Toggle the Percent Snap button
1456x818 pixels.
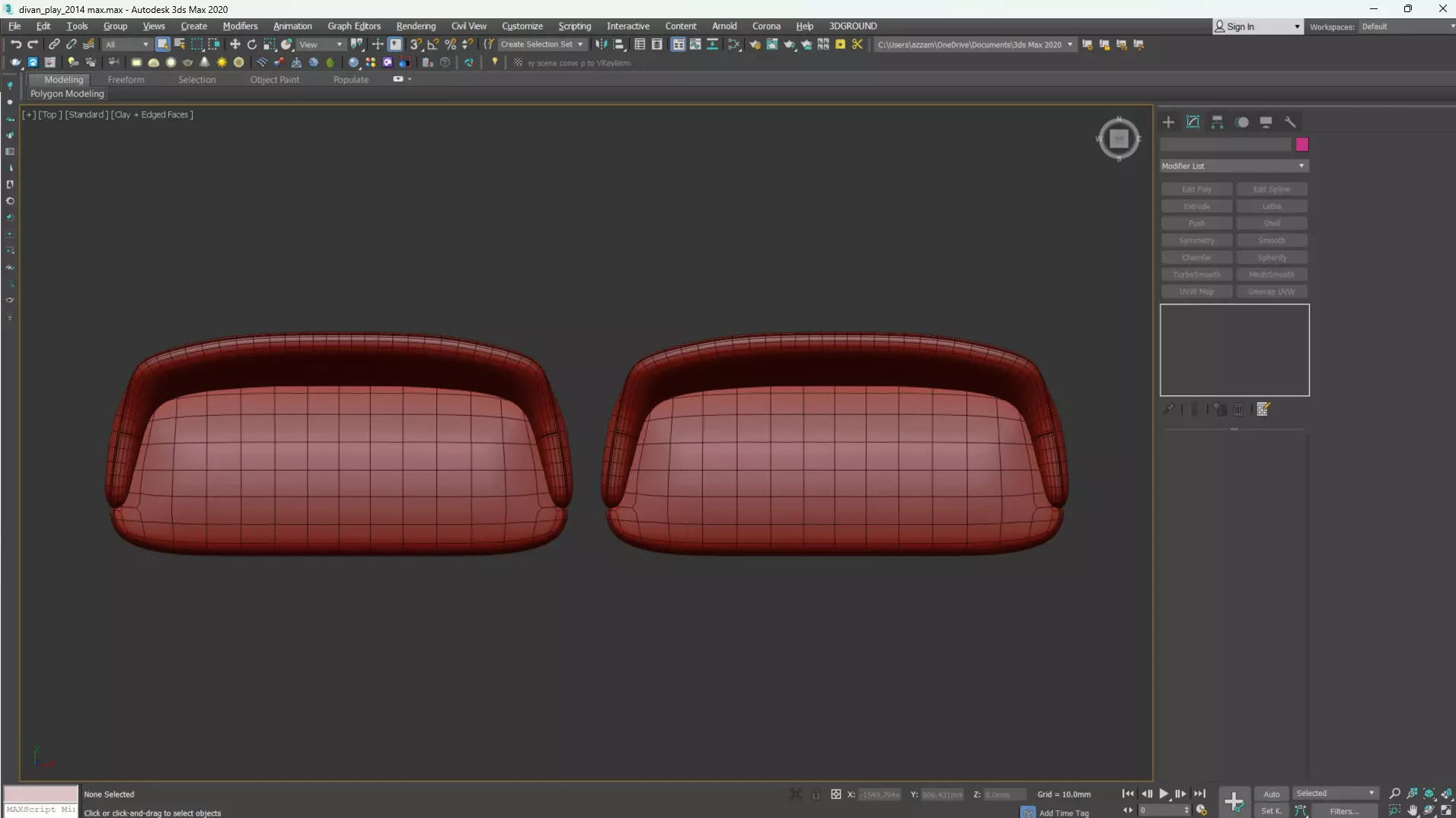click(451, 44)
